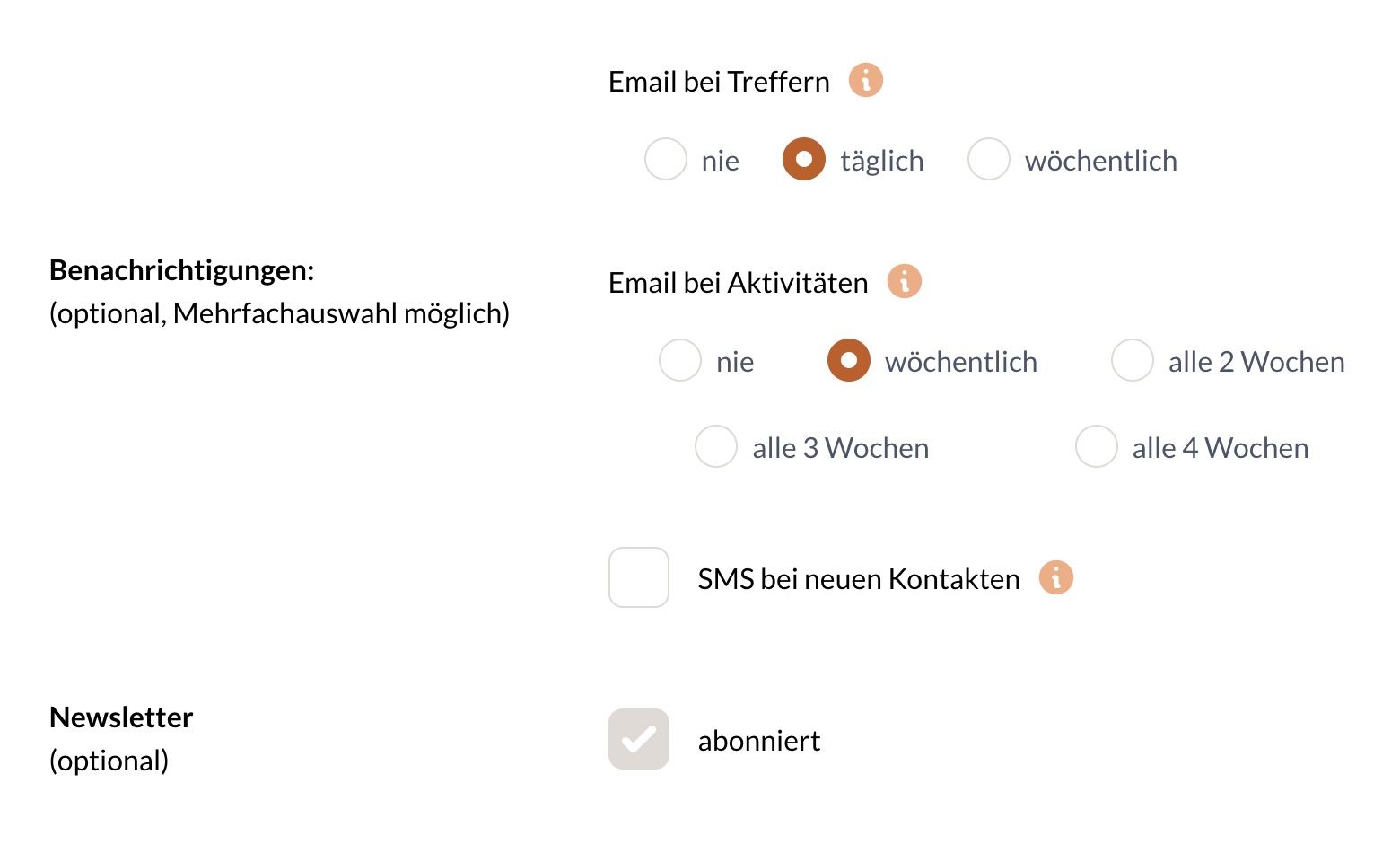Select 'alle 4 Wochen' for Email bei Aktivitäten

pyautogui.click(x=1096, y=446)
